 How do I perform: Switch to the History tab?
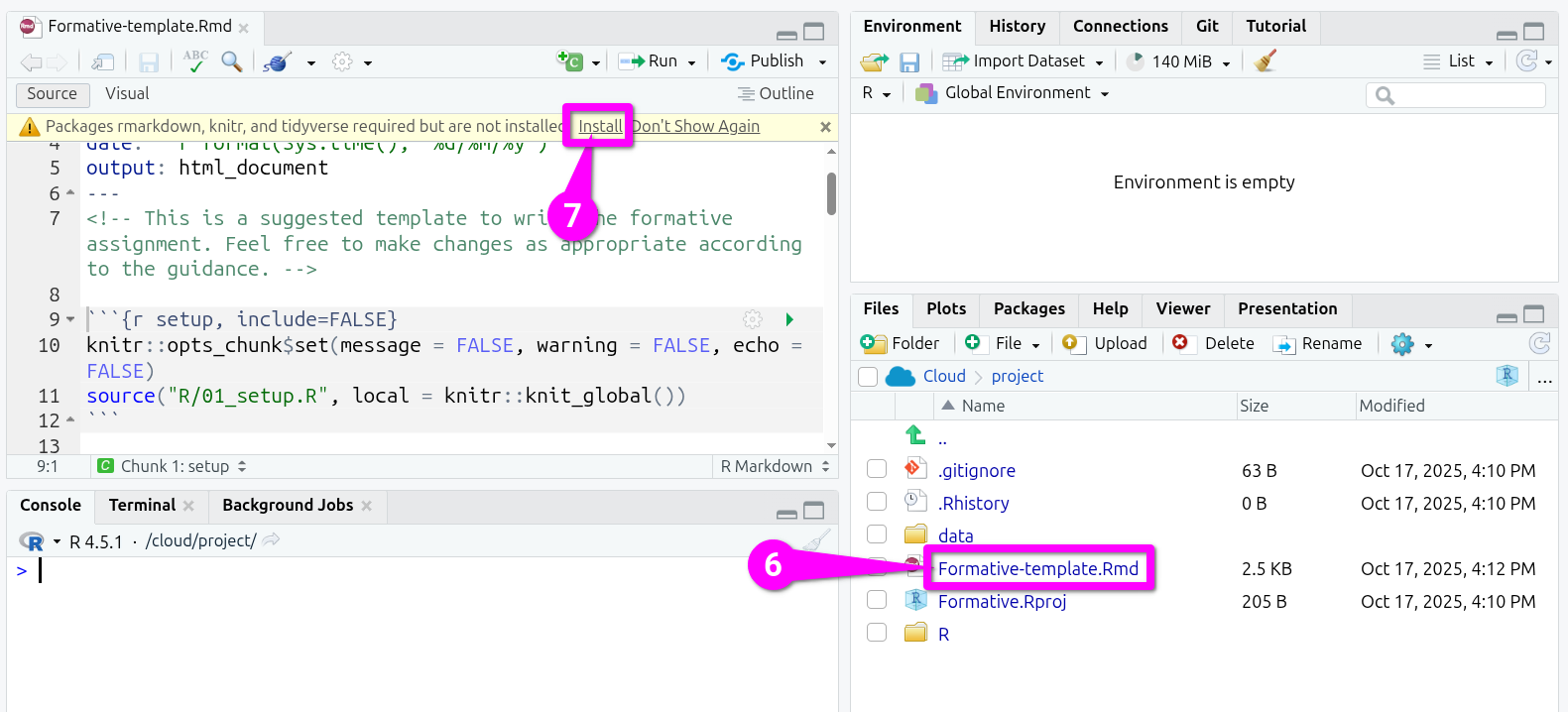[1017, 27]
